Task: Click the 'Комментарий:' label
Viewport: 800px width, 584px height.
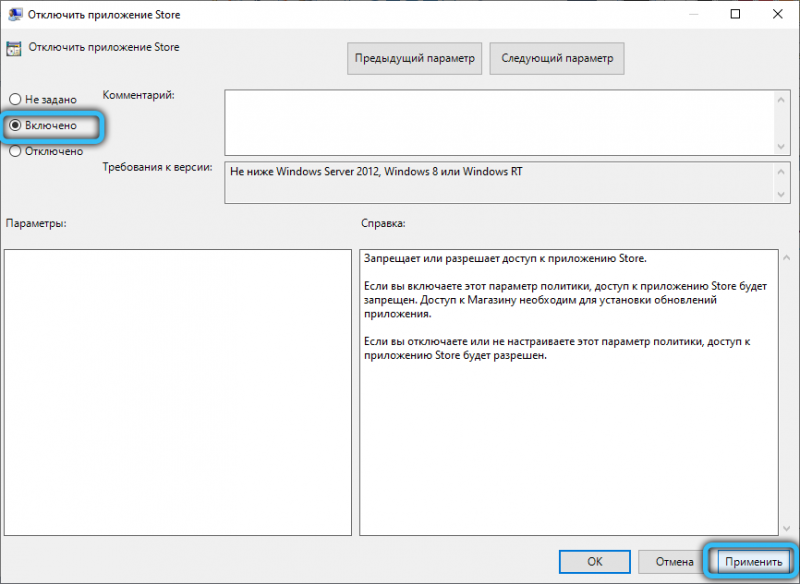Action: coord(138,95)
